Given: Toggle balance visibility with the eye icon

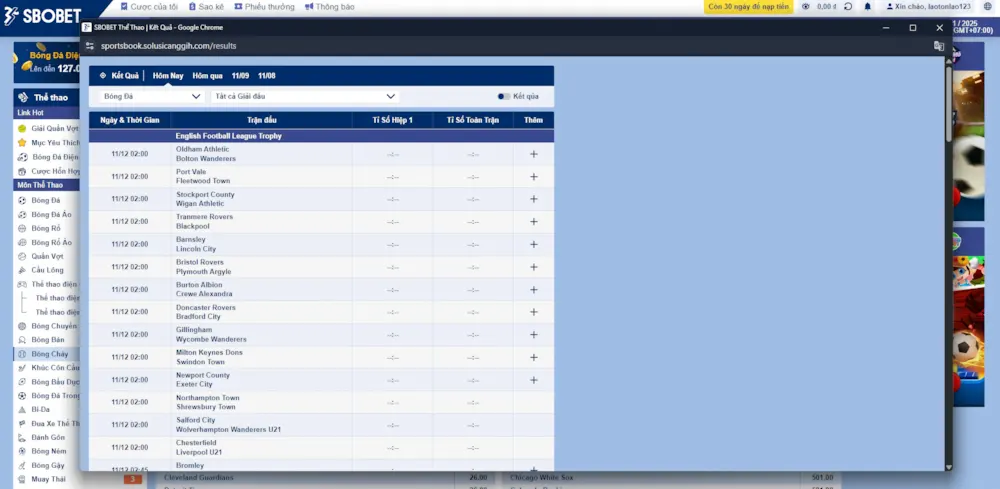Looking at the screenshot, I should (x=806, y=7).
